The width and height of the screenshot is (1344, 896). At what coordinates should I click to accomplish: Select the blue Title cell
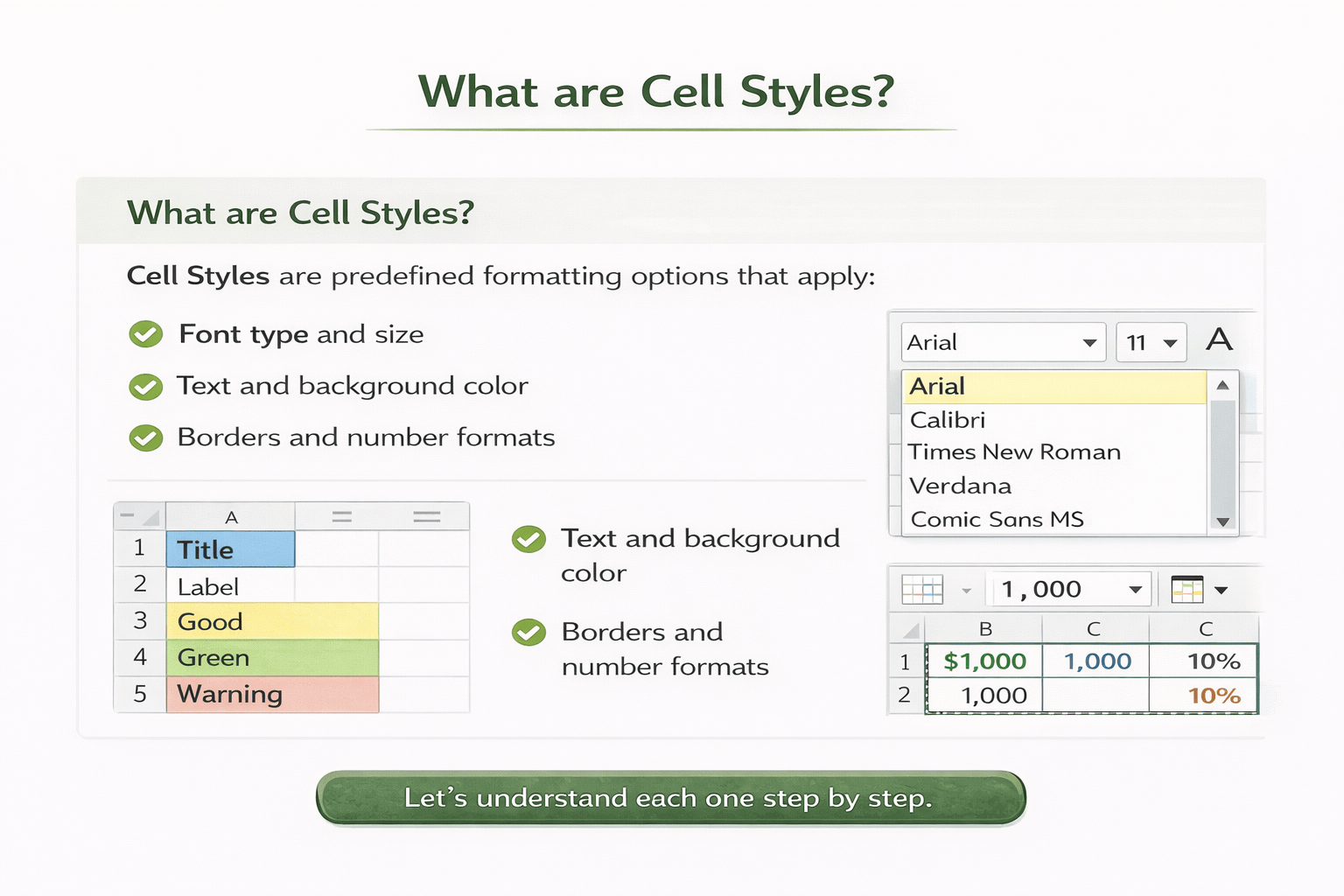[231, 549]
